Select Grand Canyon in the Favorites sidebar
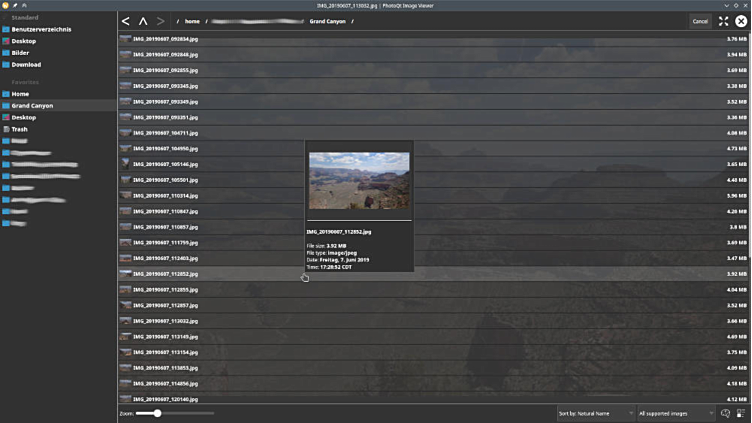 [32, 105]
